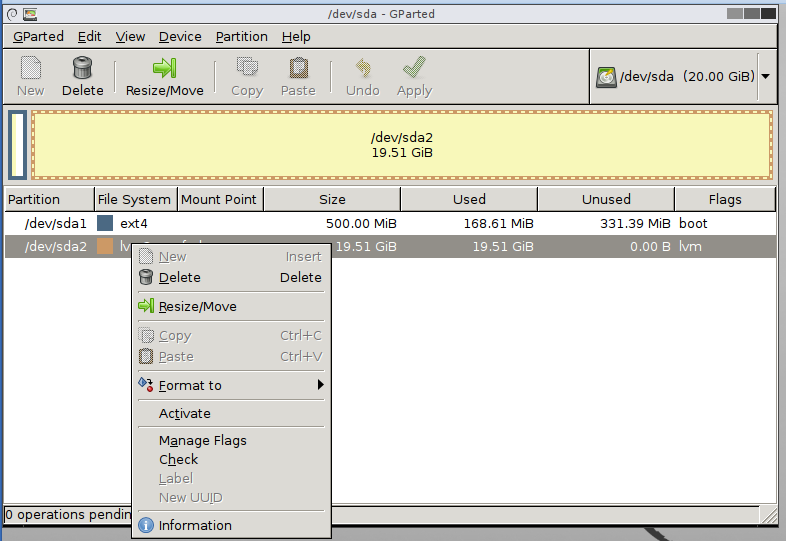Click the trash can icon in context menu
The width and height of the screenshot is (786, 541).
(146, 277)
